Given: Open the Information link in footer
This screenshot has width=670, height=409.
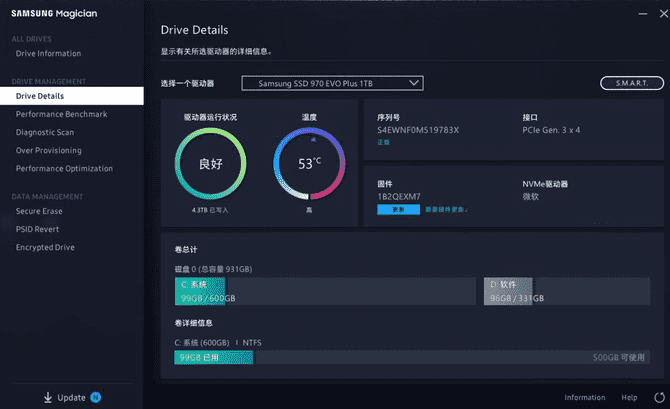Looking at the screenshot, I should 584,397.
